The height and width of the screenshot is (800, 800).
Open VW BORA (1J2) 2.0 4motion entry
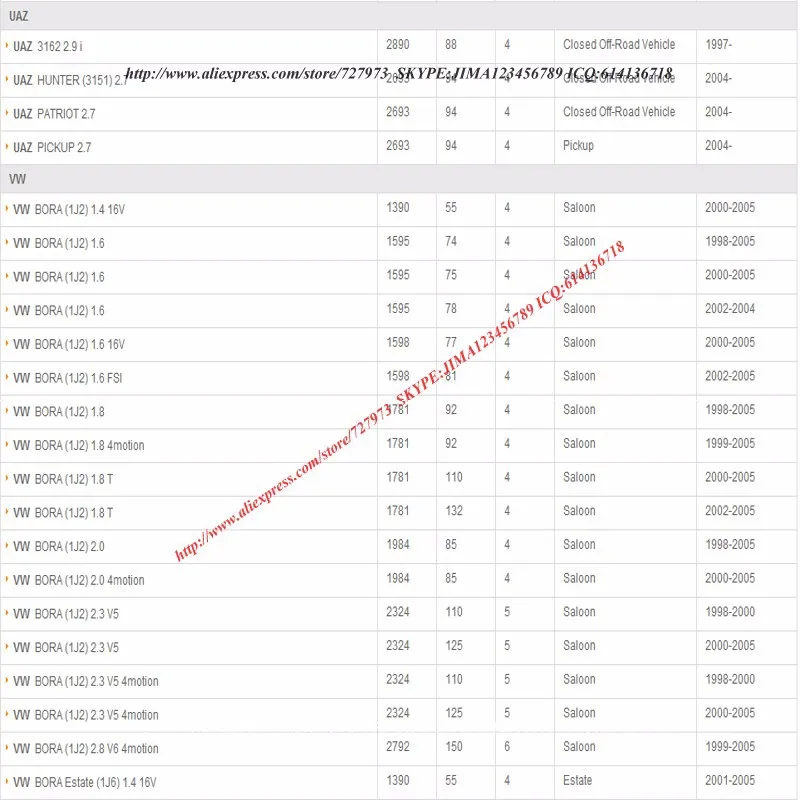coord(79,580)
